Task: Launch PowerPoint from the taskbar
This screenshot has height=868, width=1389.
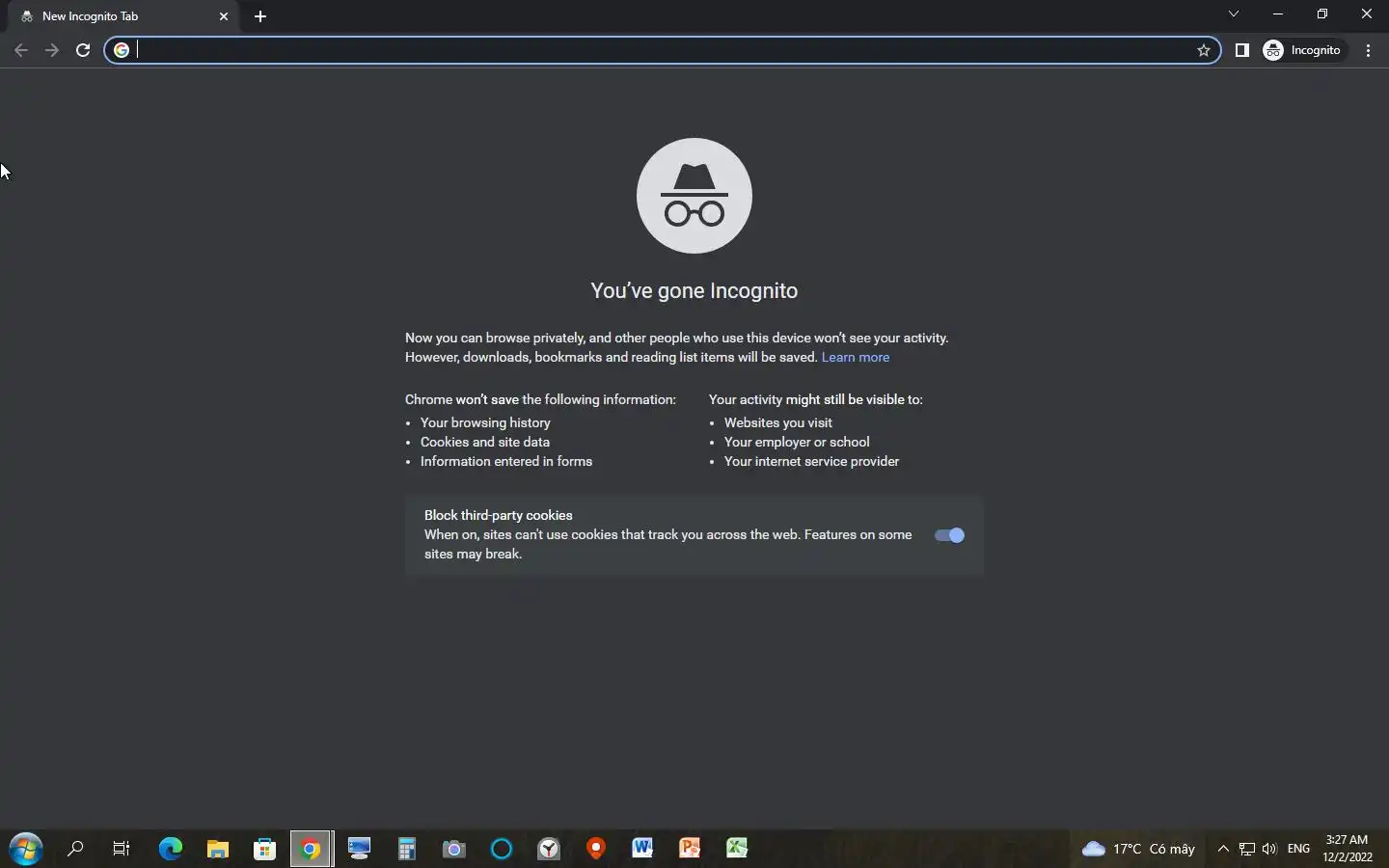Action: [690, 849]
